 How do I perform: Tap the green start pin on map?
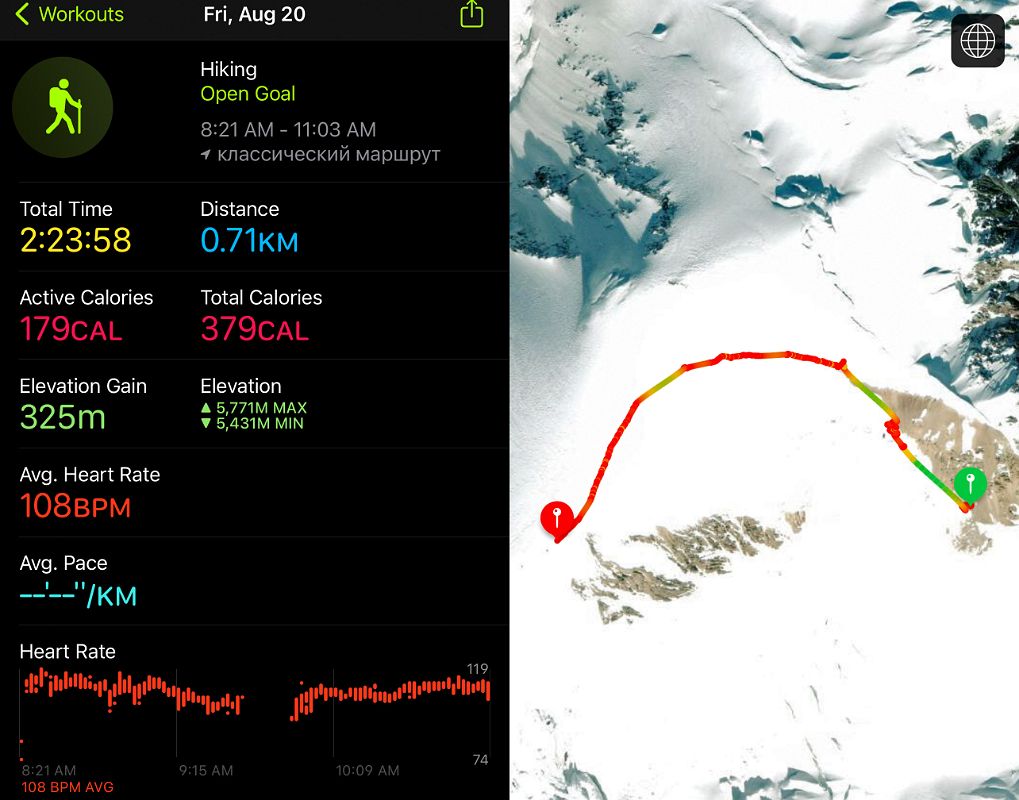click(x=969, y=484)
